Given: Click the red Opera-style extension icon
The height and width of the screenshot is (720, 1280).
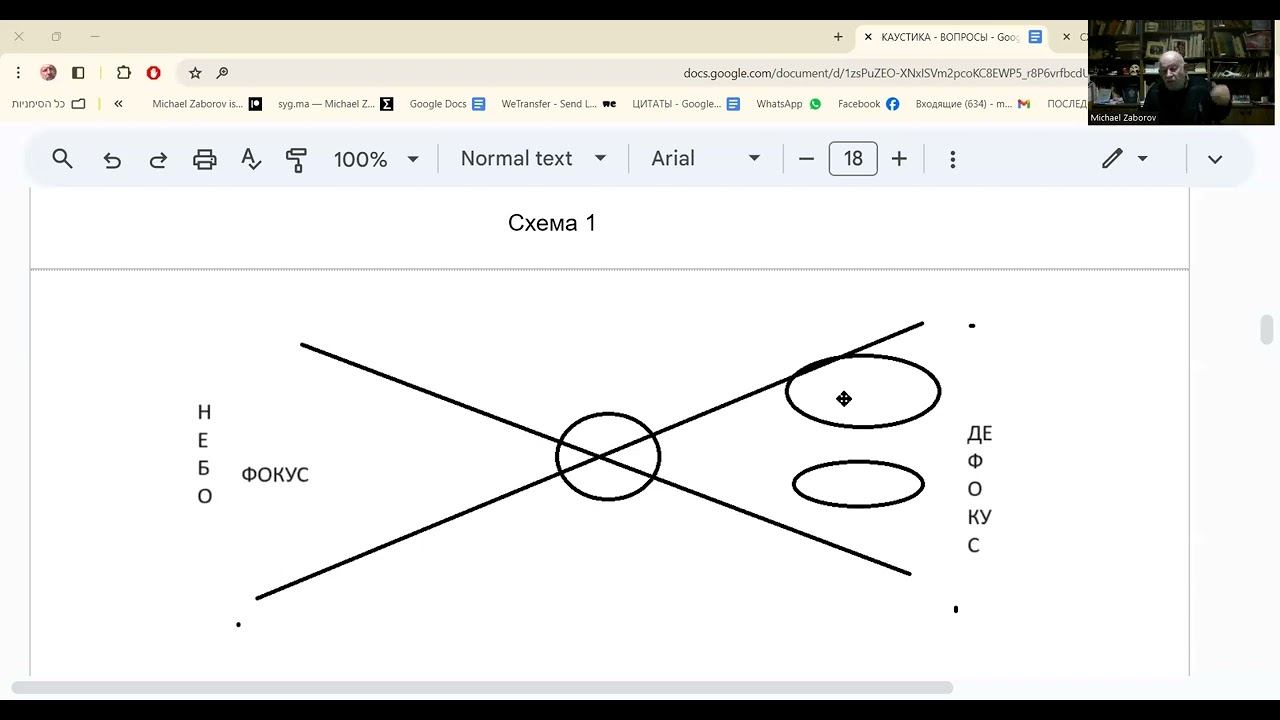Looking at the screenshot, I should tap(153, 73).
